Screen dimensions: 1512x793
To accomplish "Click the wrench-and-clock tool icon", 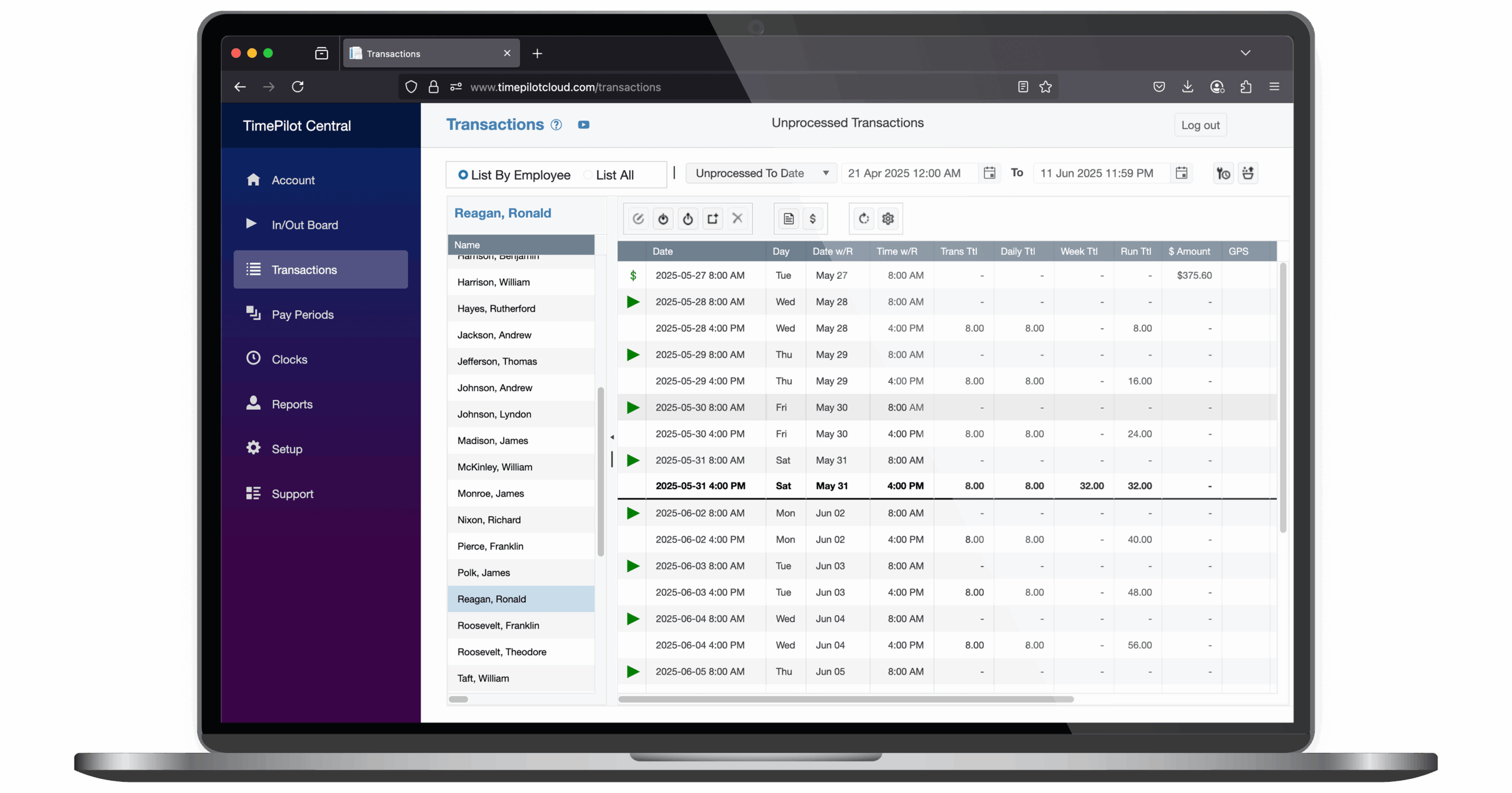I will [1223, 173].
